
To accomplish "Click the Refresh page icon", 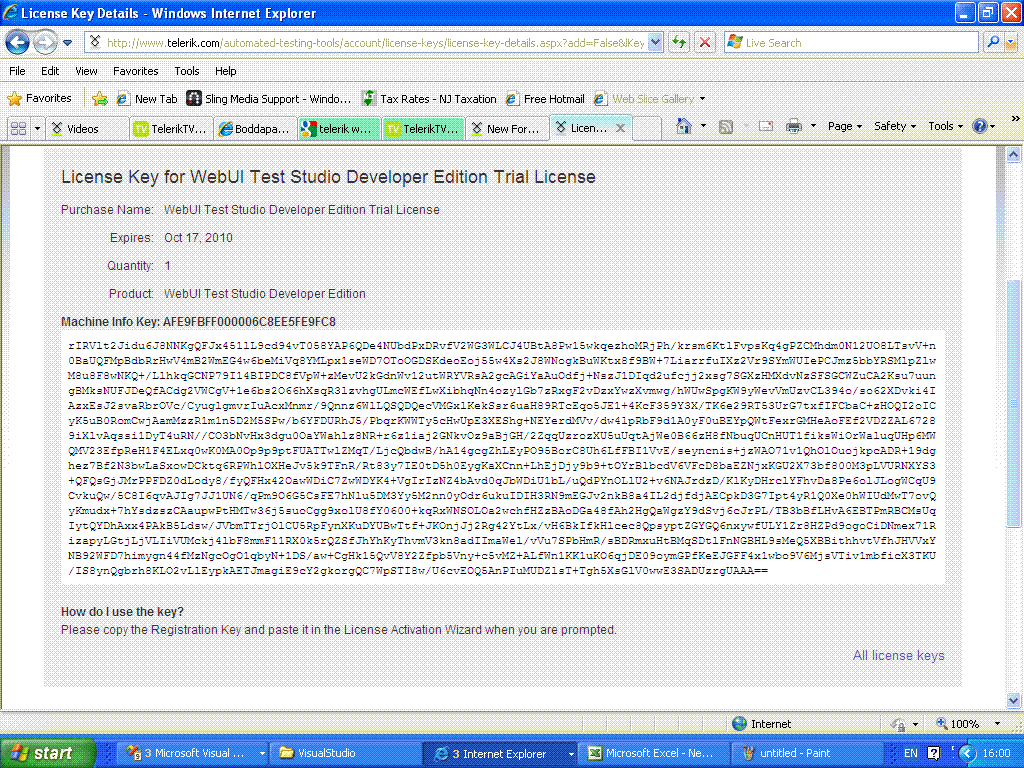I will coord(680,43).
